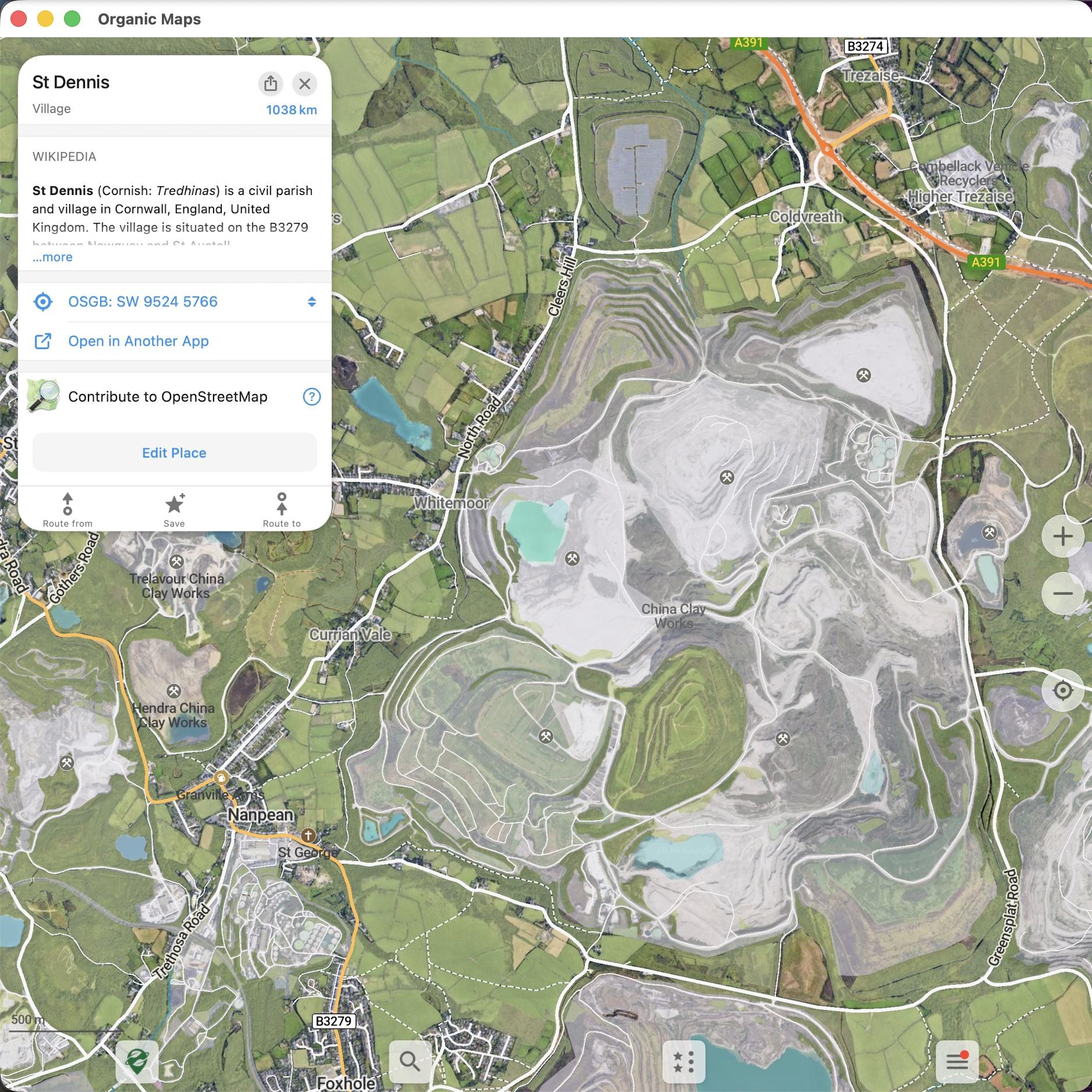This screenshot has height=1092, width=1092.
Task: Click the B3279 road shield
Action: [334, 1021]
